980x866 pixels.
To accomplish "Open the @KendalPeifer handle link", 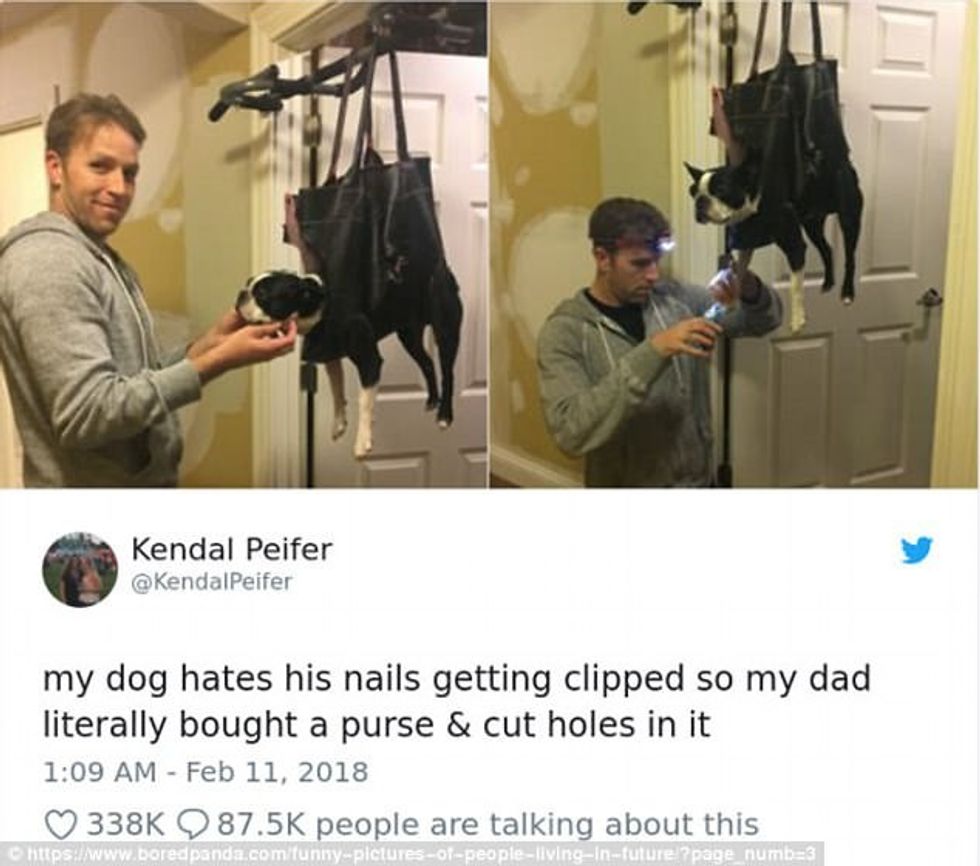I will (x=211, y=582).
